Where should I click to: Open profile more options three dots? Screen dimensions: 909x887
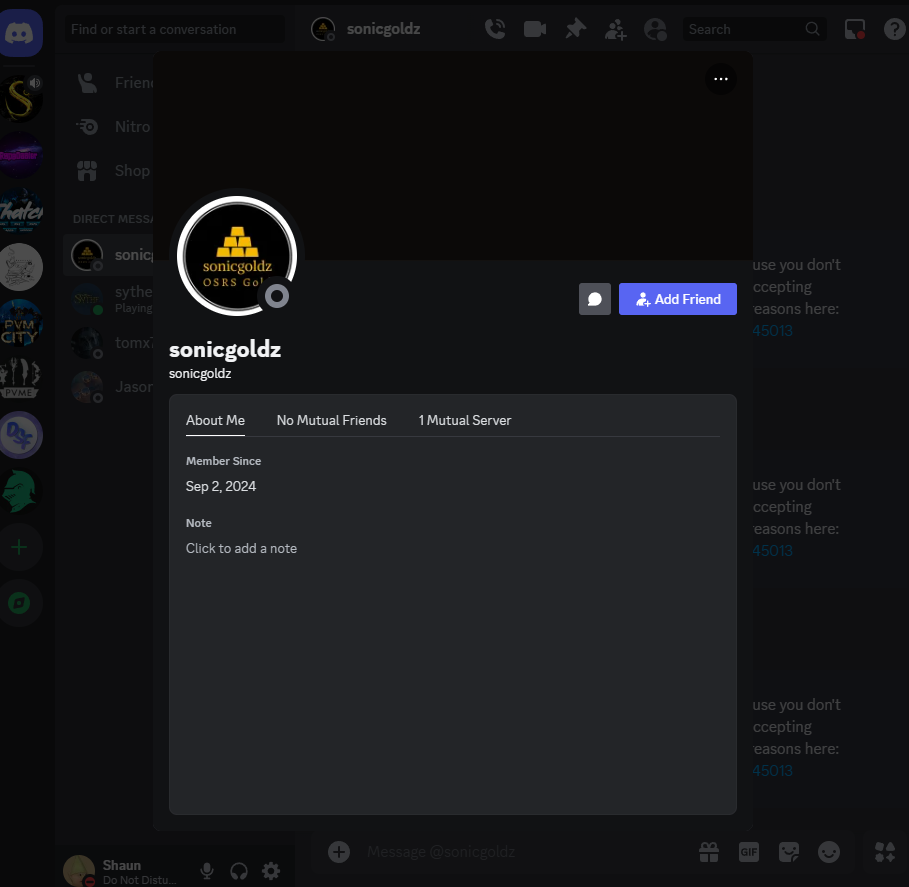click(721, 79)
